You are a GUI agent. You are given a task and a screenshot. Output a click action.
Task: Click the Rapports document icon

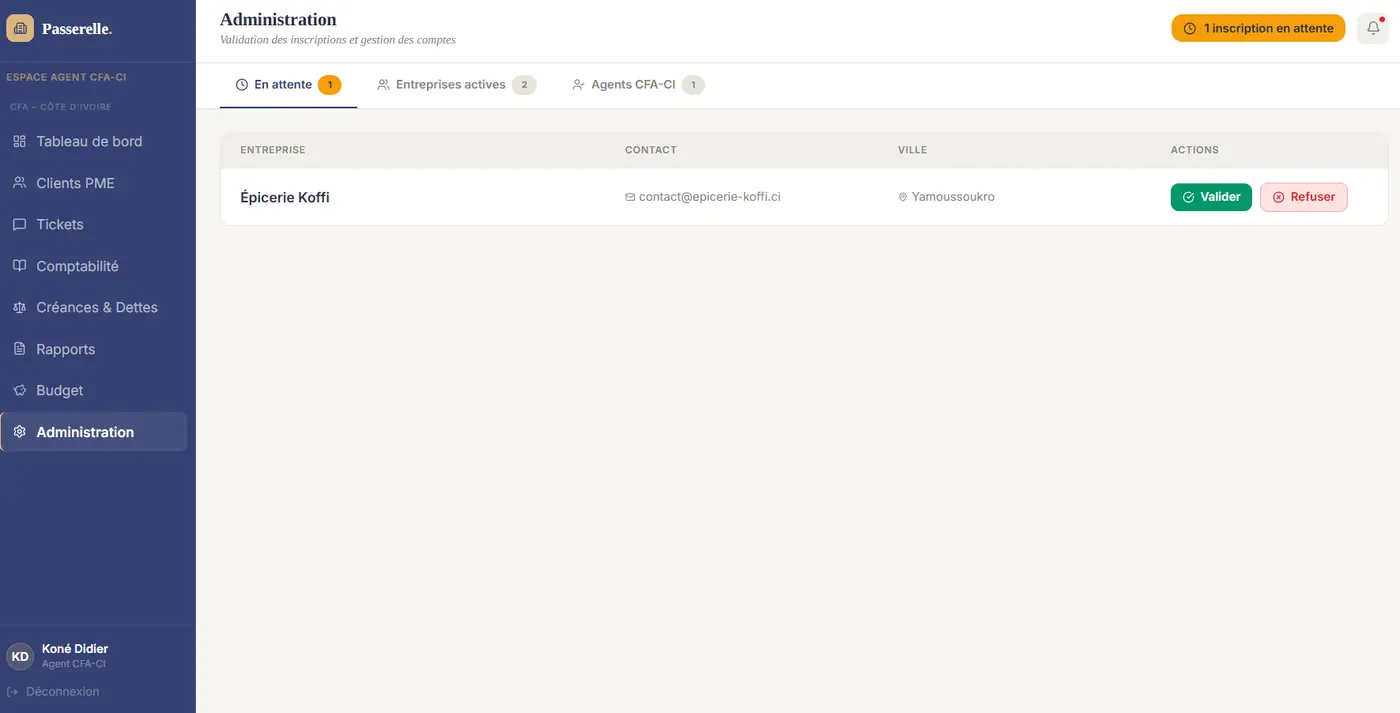19,349
